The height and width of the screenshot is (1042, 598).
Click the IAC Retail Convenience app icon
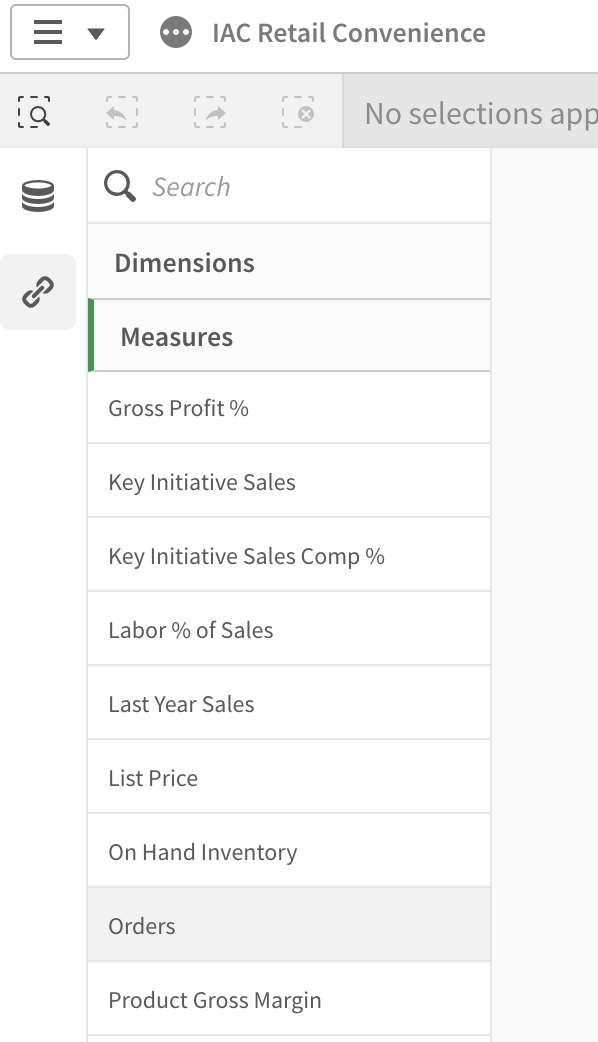coord(176,31)
